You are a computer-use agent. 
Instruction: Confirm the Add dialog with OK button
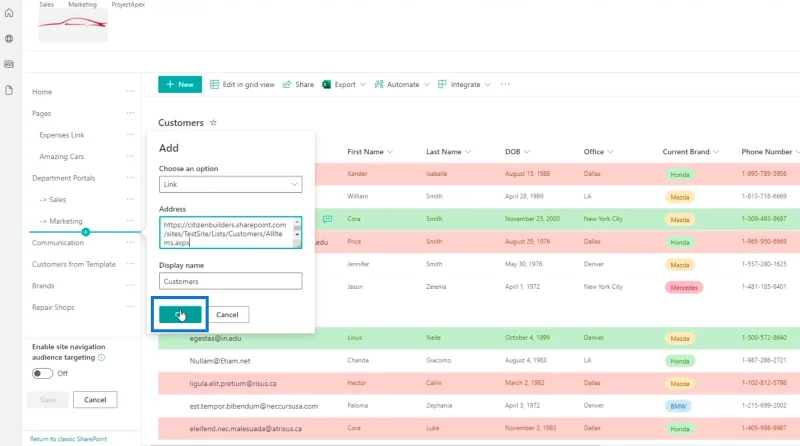click(x=180, y=314)
